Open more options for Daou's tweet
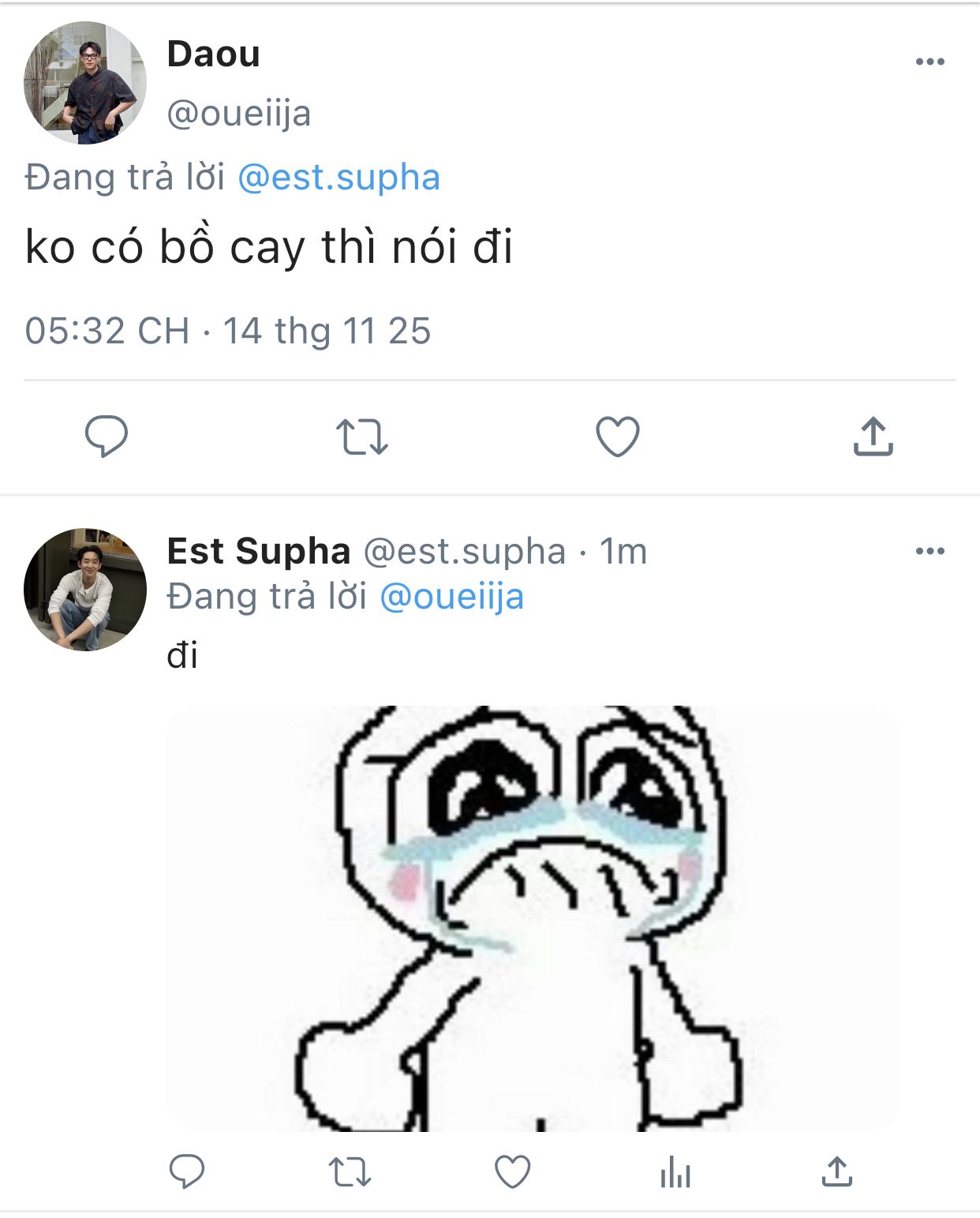 coord(930,62)
